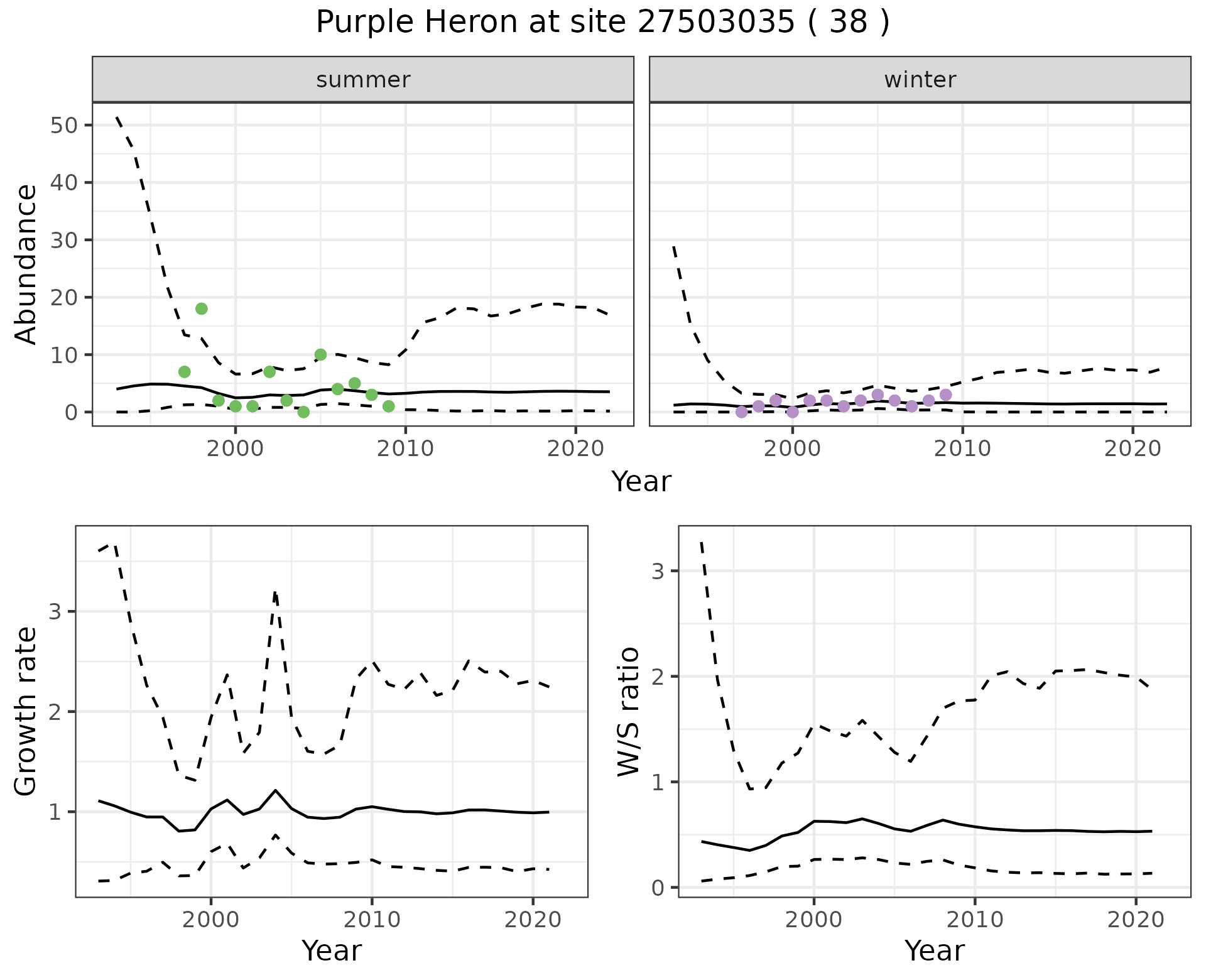The height and width of the screenshot is (980, 1206).
Task: Click the W/S ratio y-axis label
Action: (x=629, y=711)
